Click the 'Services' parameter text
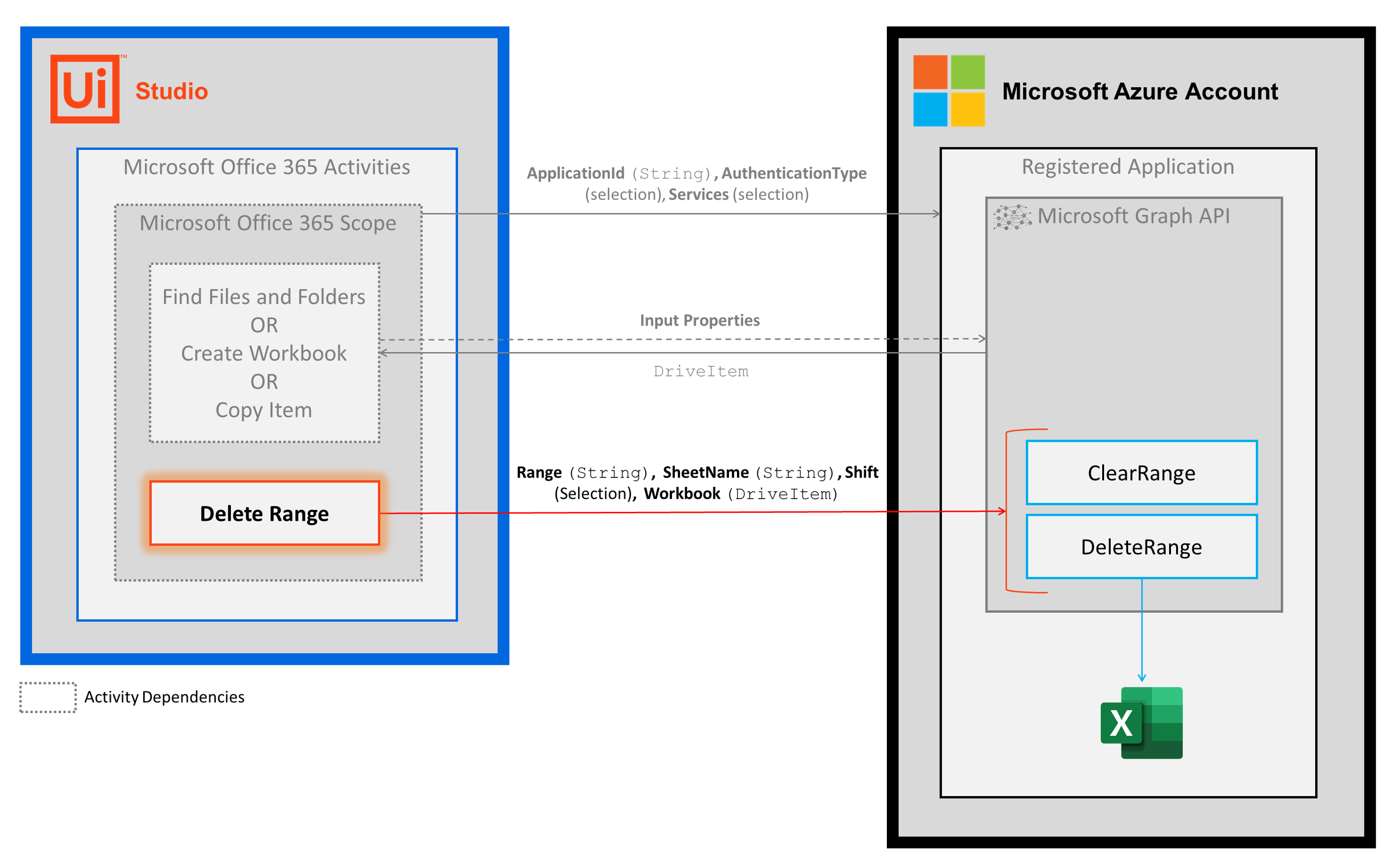1400x863 pixels. click(x=699, y=195)
